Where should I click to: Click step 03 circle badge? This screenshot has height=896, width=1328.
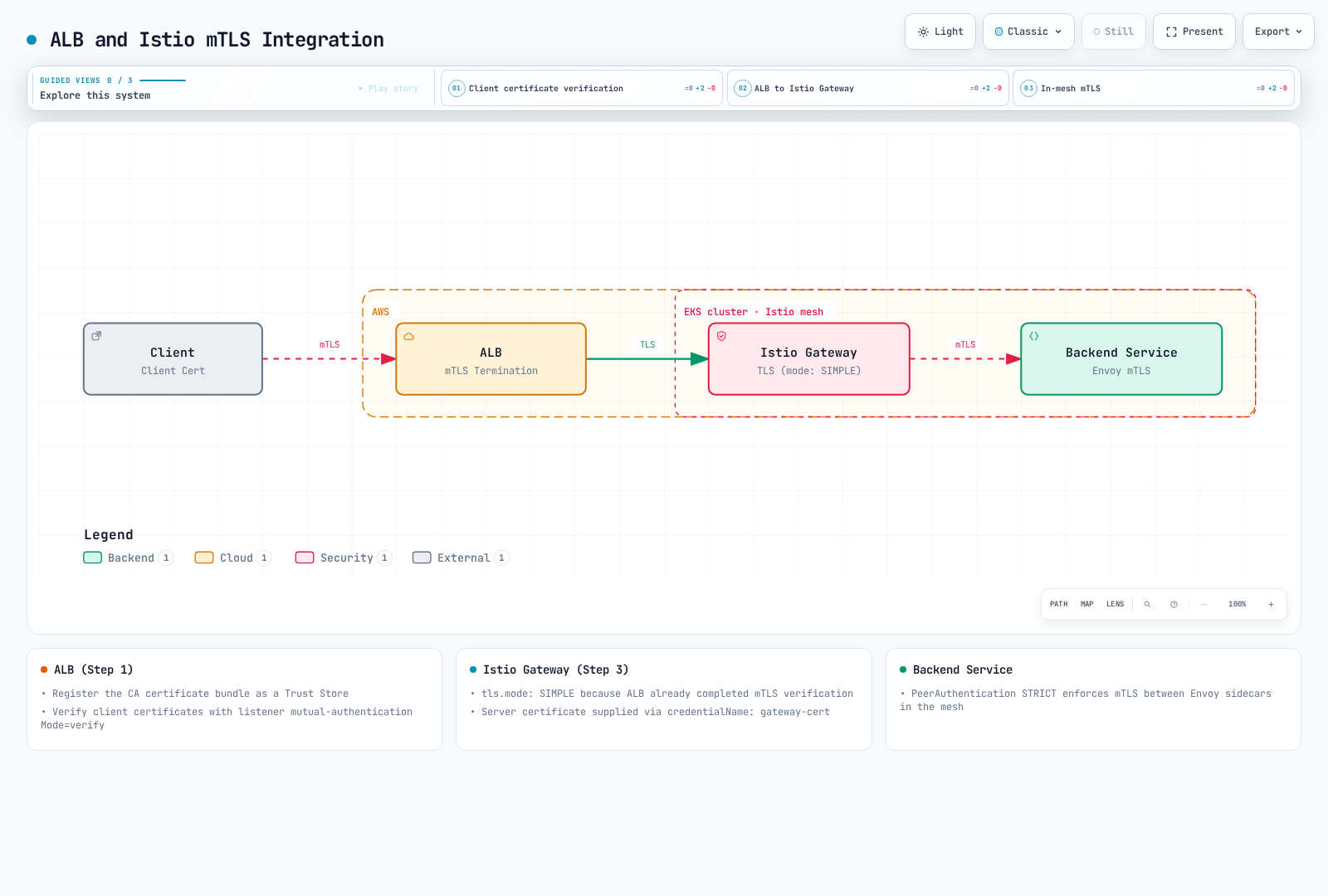1028,88
